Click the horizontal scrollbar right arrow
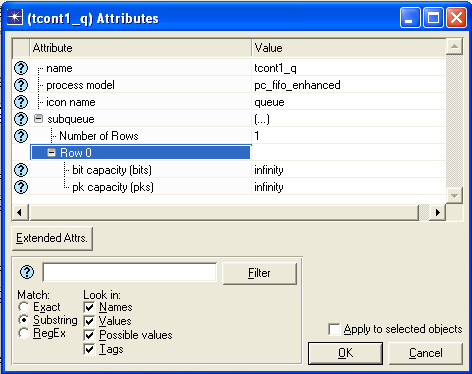This screenshot has height=374, width=472. [438, 212]
